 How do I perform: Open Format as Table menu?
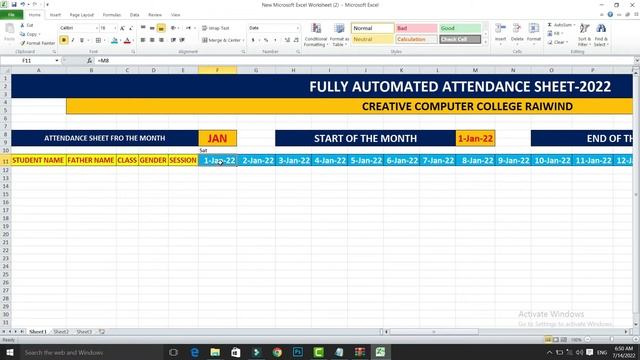[339, 35]
